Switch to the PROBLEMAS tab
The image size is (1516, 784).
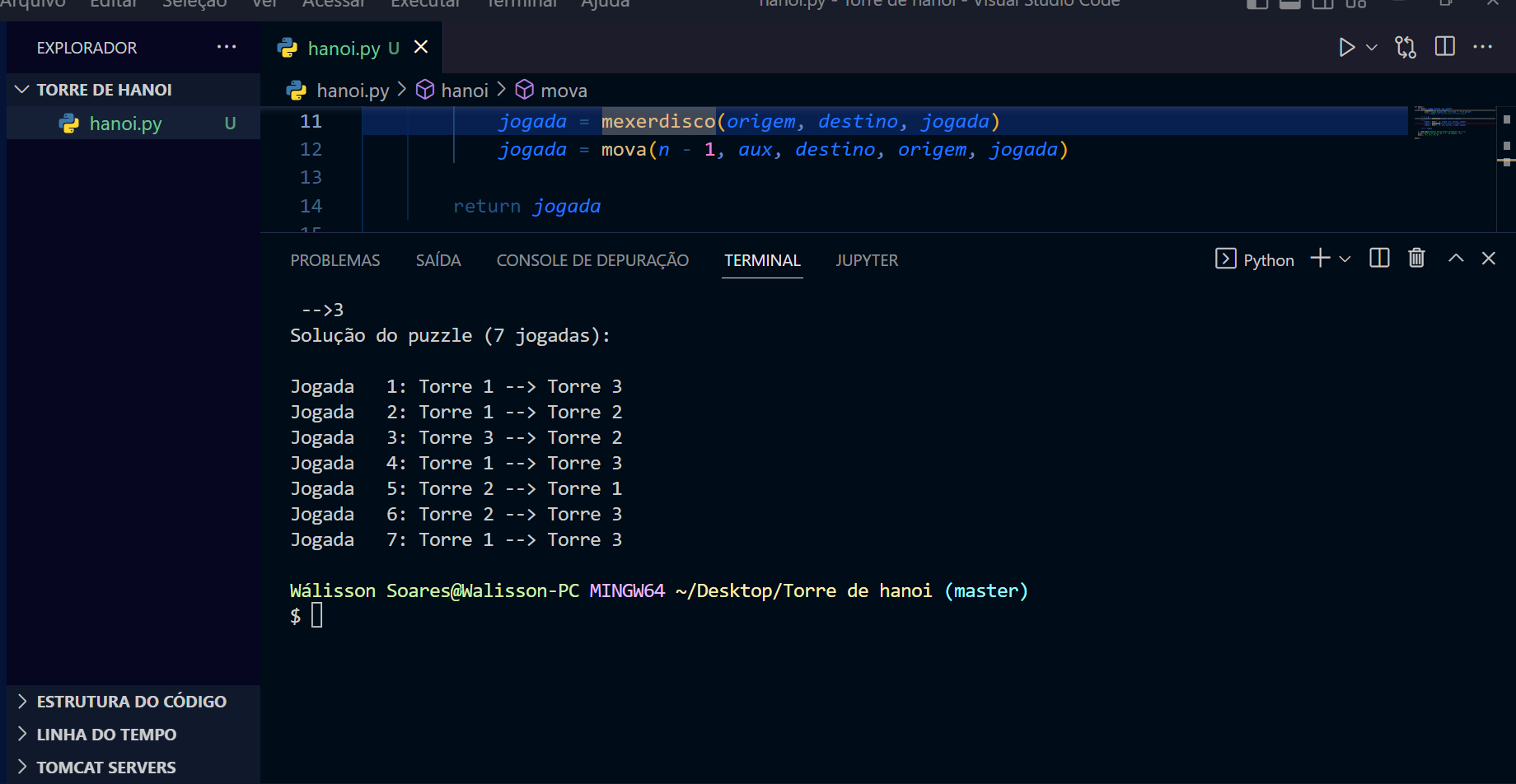[x=335, y=260]
